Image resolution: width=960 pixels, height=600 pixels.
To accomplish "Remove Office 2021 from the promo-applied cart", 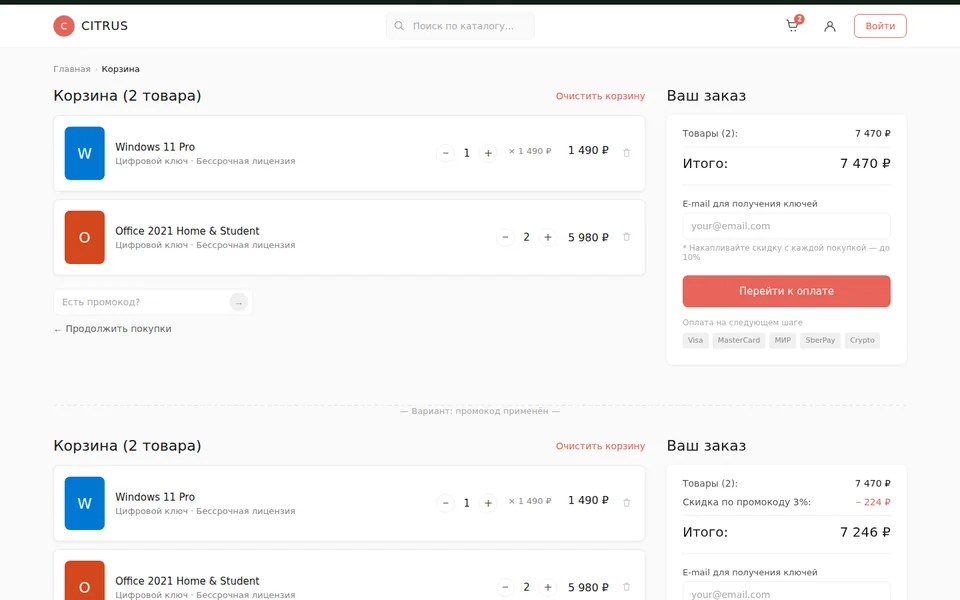I will coord(626,587).
